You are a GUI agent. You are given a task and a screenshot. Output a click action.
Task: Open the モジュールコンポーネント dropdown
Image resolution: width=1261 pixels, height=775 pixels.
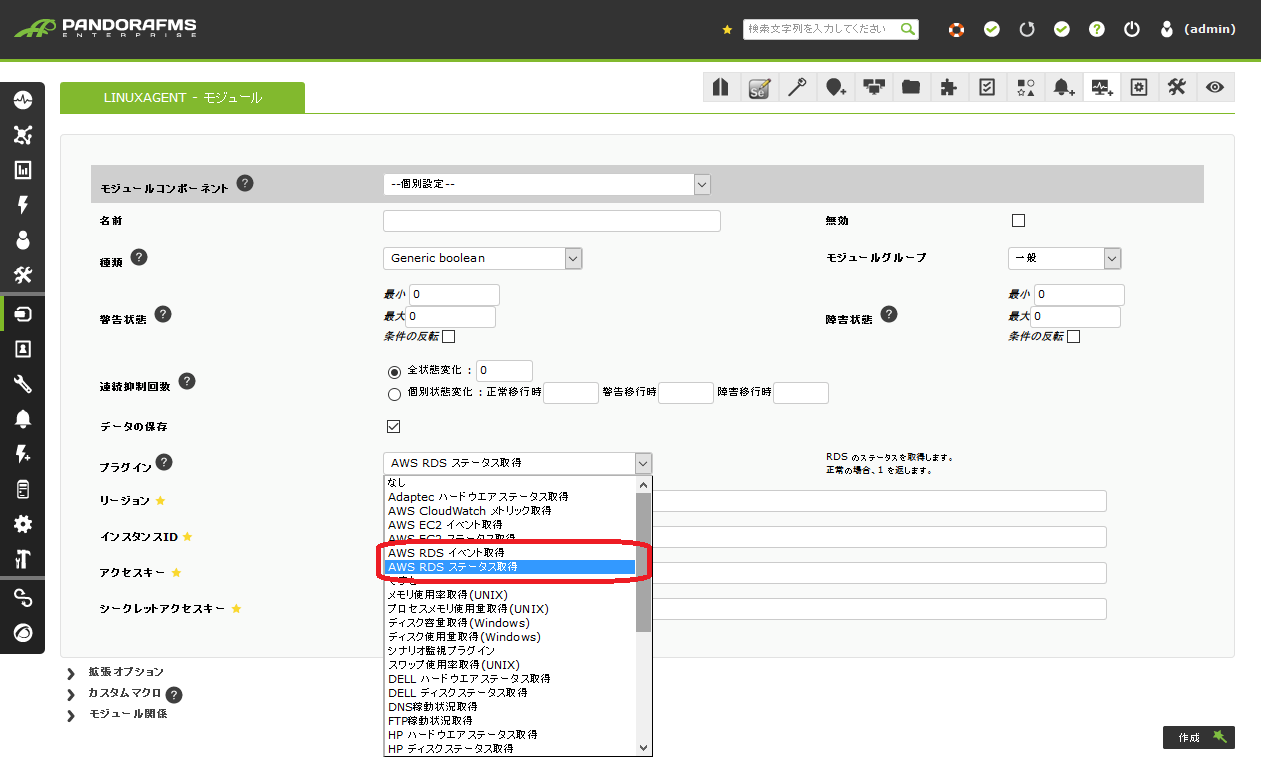547,184
